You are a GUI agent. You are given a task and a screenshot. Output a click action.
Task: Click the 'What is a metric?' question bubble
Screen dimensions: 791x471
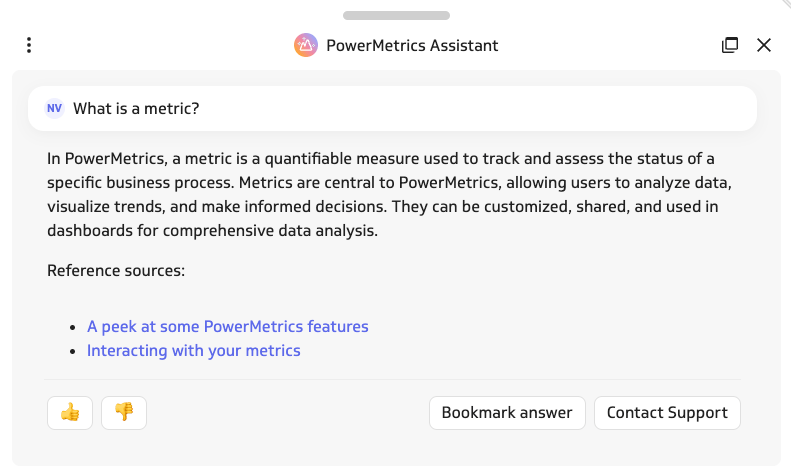point(392,108)
